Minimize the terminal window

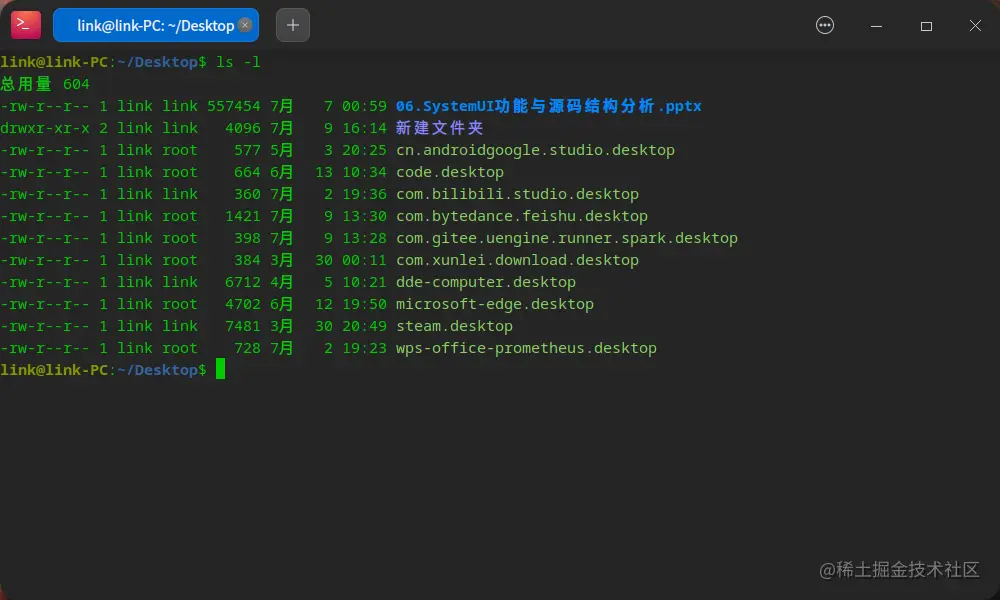(876, 26)
